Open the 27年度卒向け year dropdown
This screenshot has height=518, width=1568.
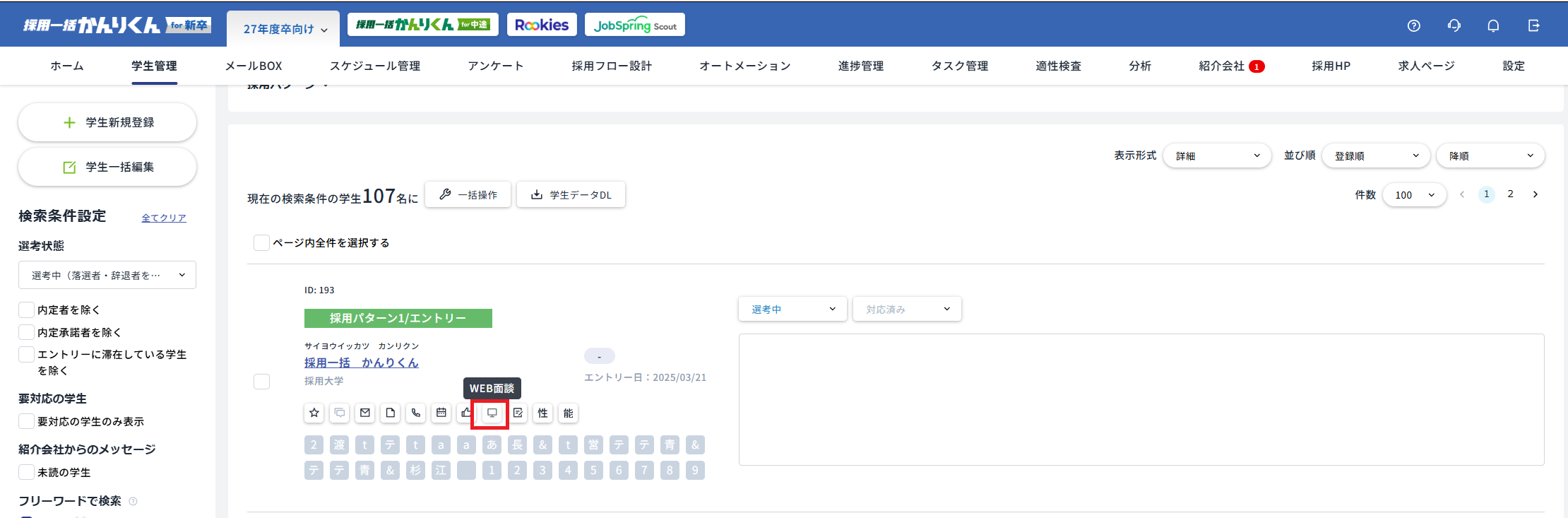tap(285, 29)
